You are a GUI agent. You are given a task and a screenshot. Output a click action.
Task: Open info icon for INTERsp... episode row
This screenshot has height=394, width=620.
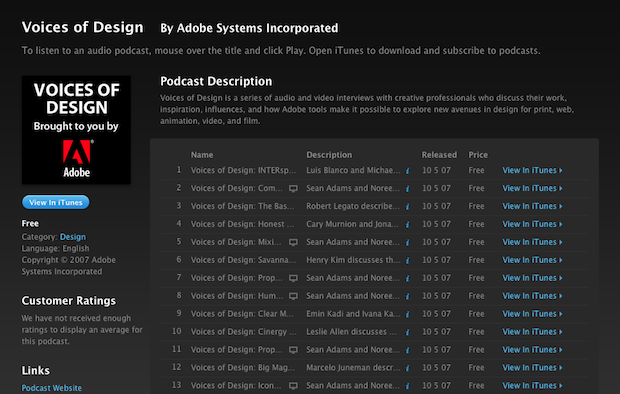point(407,170)
